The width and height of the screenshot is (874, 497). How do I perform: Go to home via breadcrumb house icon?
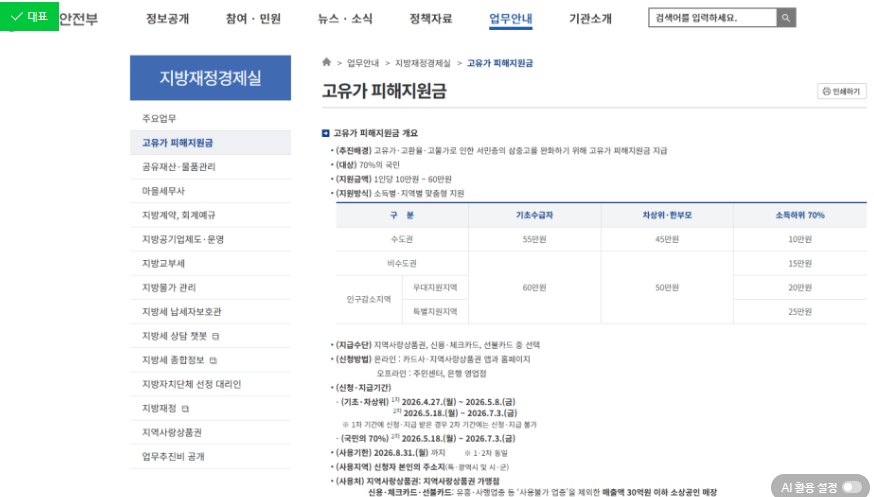click(327, 62)
